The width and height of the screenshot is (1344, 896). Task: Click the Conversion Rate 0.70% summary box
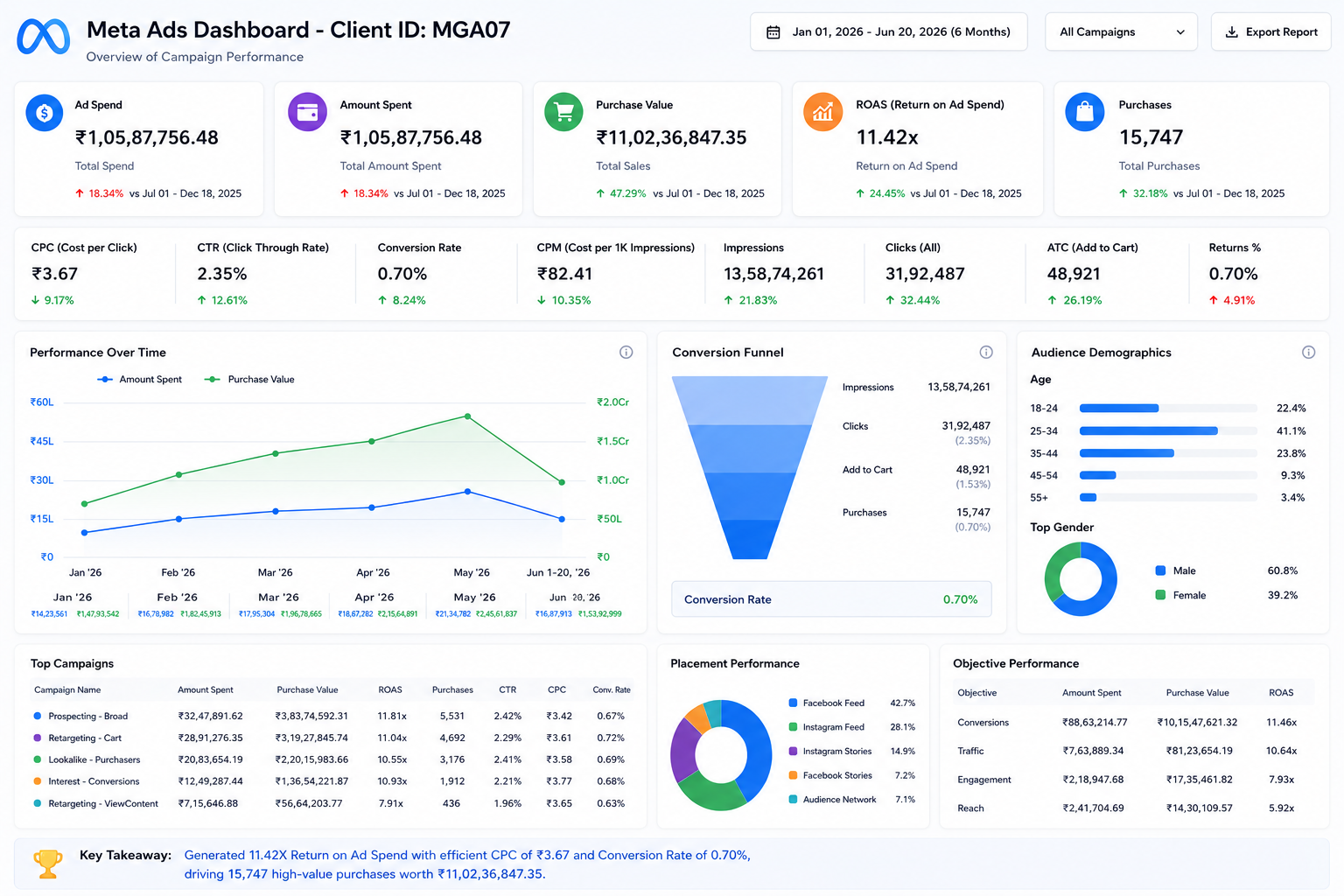coord(831,599)
